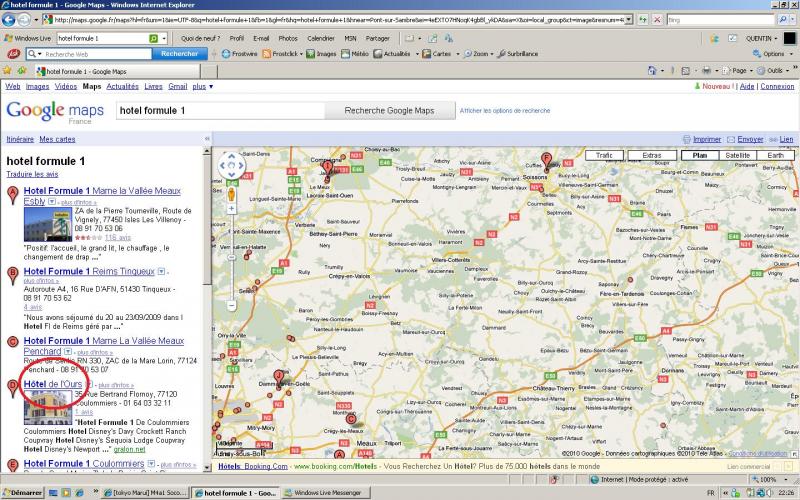Toggle the Trafic map layer

coord(604,155)
